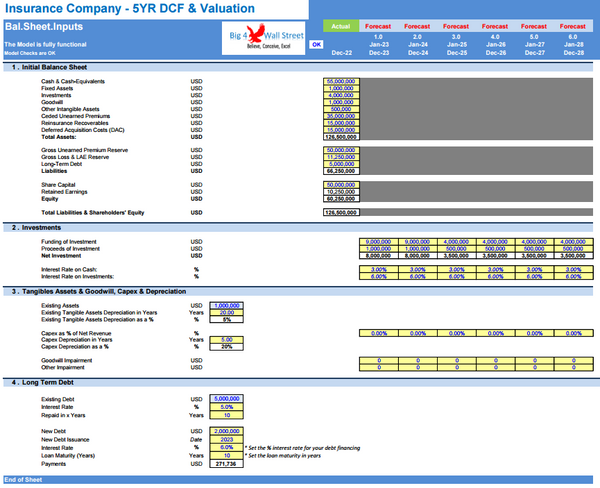The height and width of the screenshot is (488, 600).
Task: Select Other Impairment cell for Dec-28
Action: click(x=573, y=367)
